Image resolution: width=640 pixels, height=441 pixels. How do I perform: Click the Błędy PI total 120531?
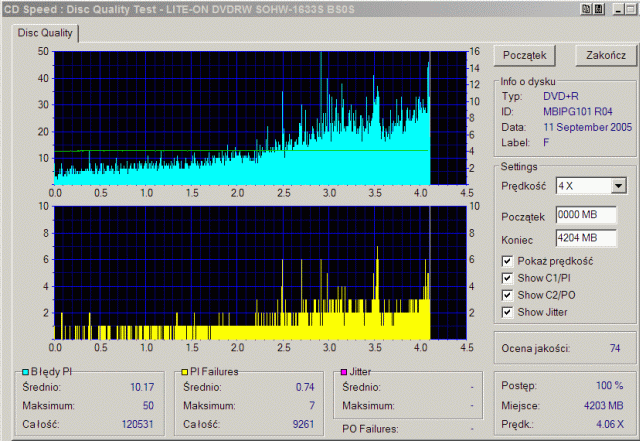[x=138, y=424]
